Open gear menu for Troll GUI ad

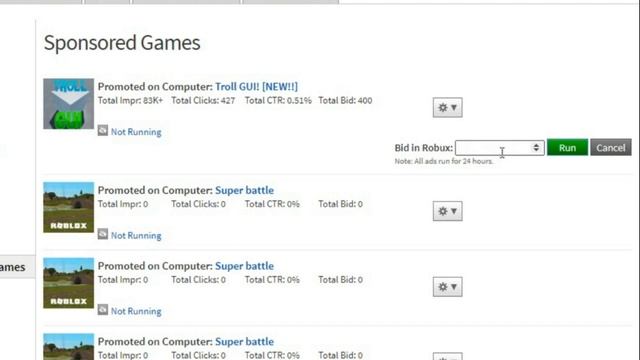pyautogui.click(x=447, y=107)
